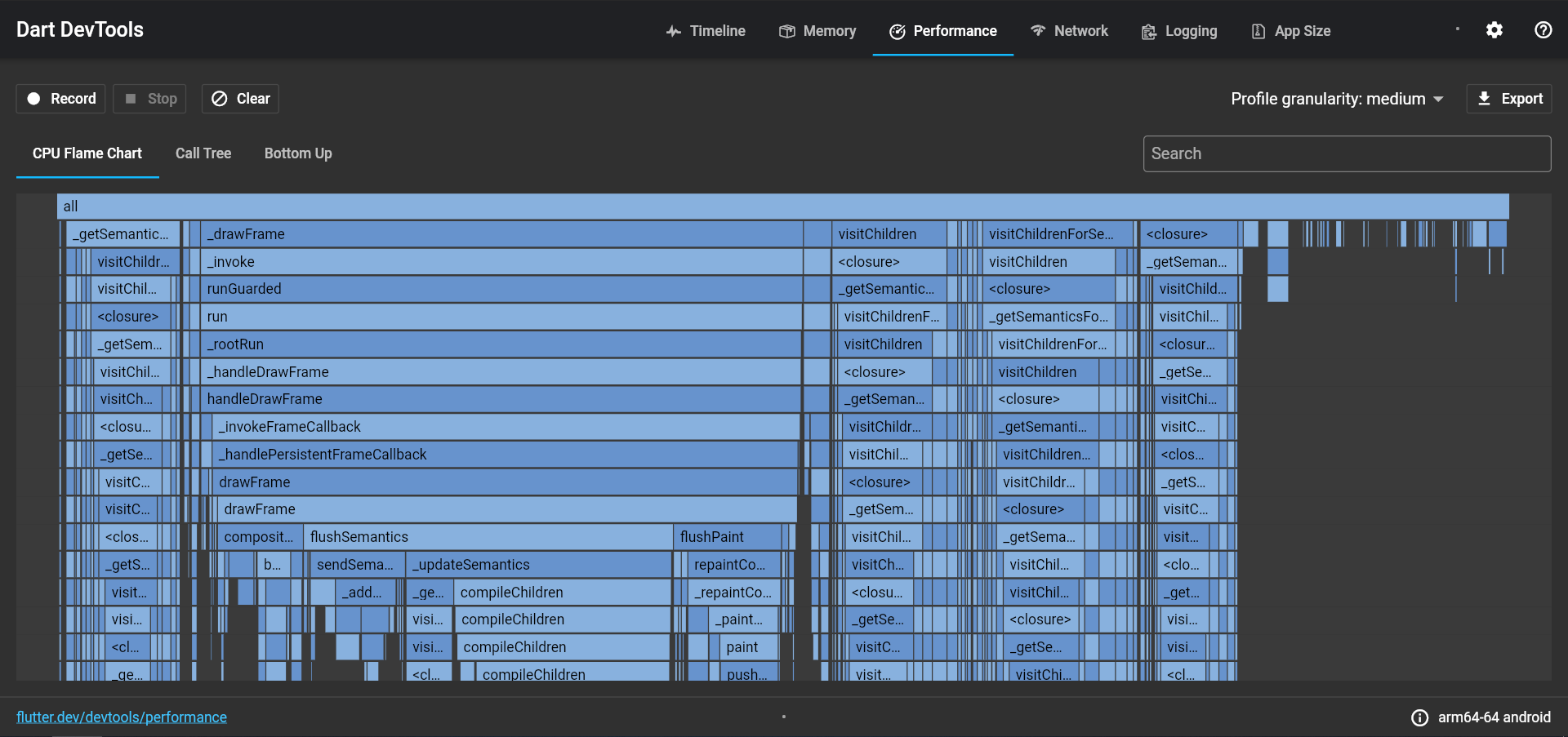Open the App Size analysis icon
1568x737 pixels.
pos(1257,30)
